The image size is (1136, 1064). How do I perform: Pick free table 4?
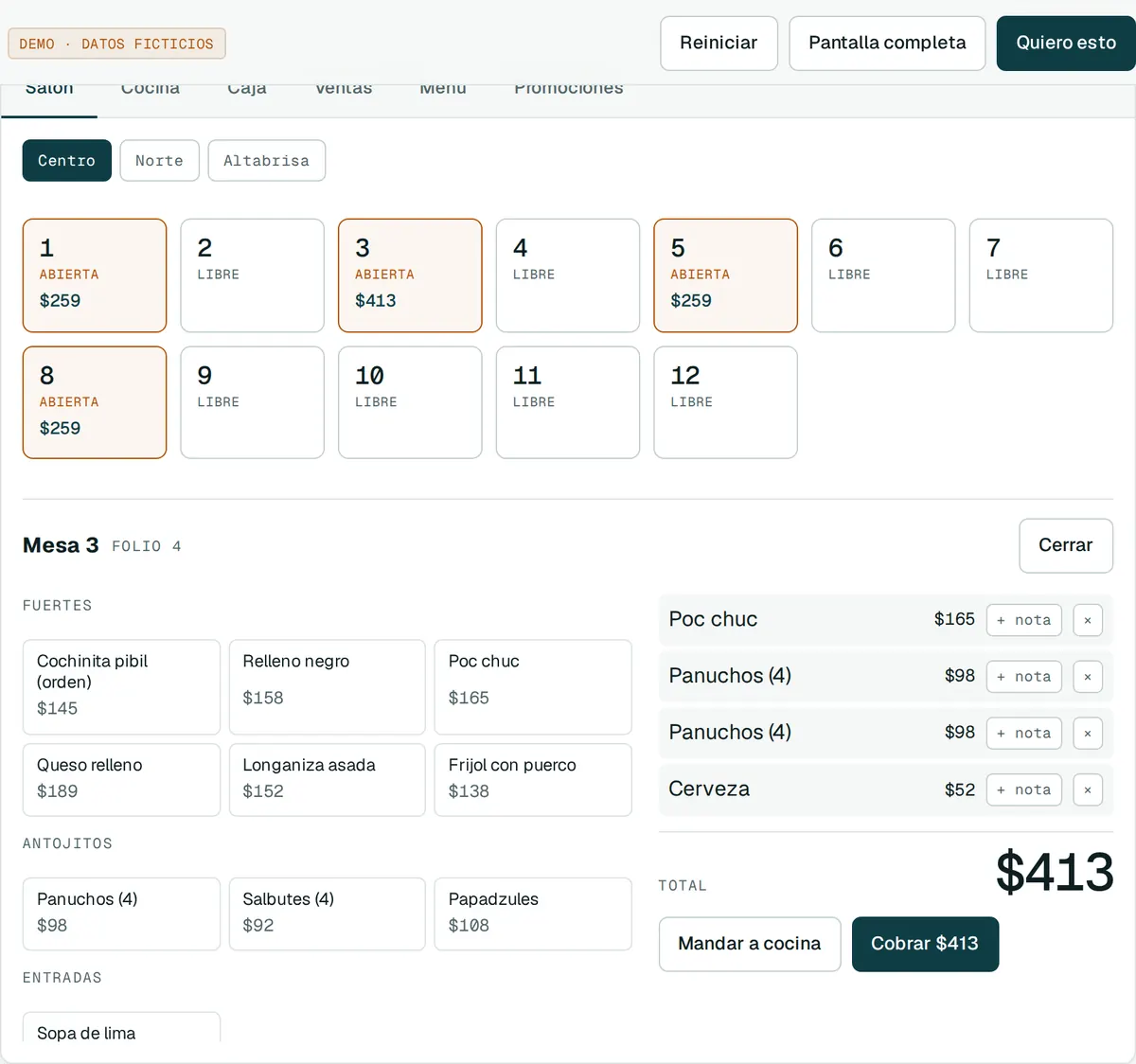[x=568, y=275]
